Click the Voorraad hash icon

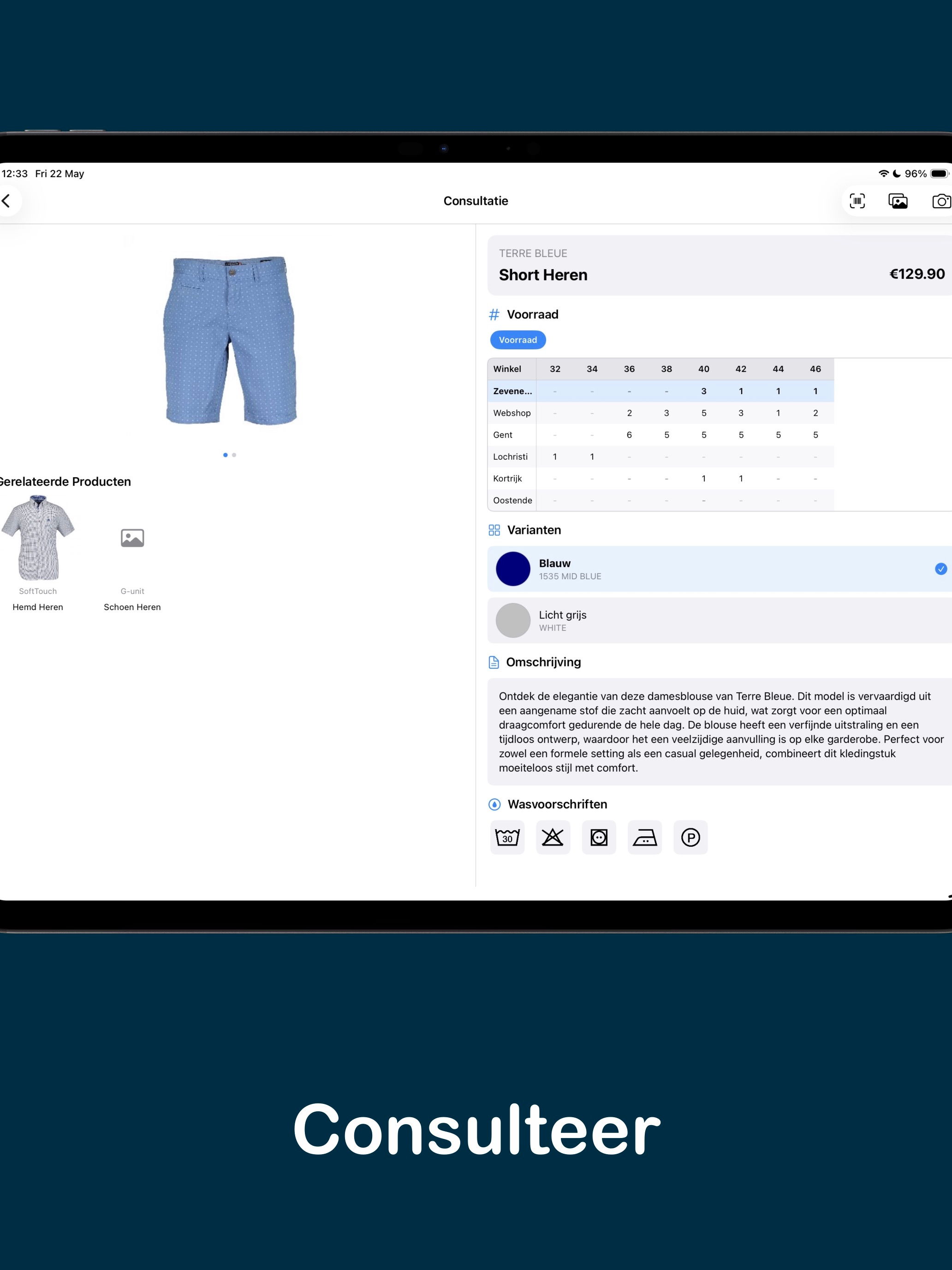pyautogui.click(x=494, y=315)
